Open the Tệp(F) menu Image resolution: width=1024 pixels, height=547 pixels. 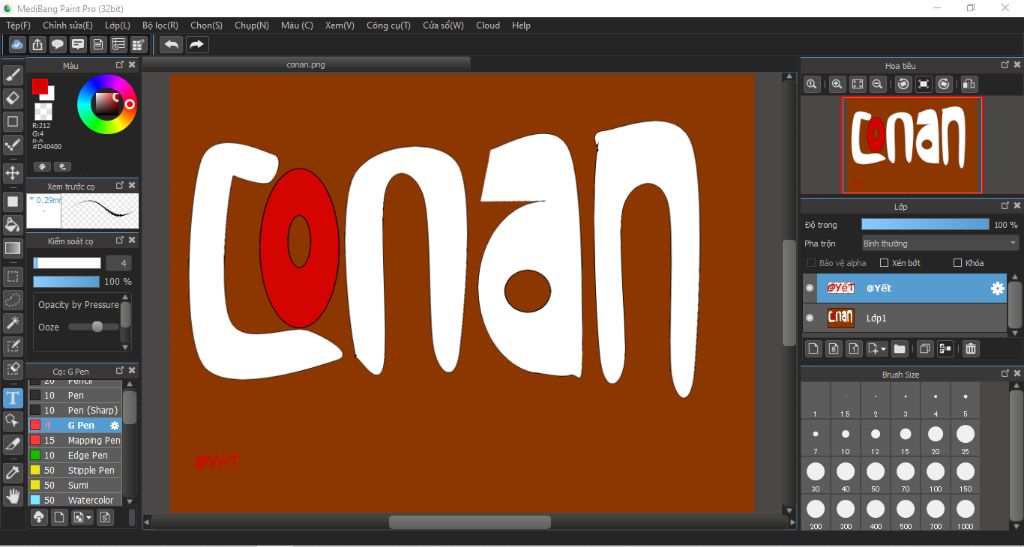[18, 25]
